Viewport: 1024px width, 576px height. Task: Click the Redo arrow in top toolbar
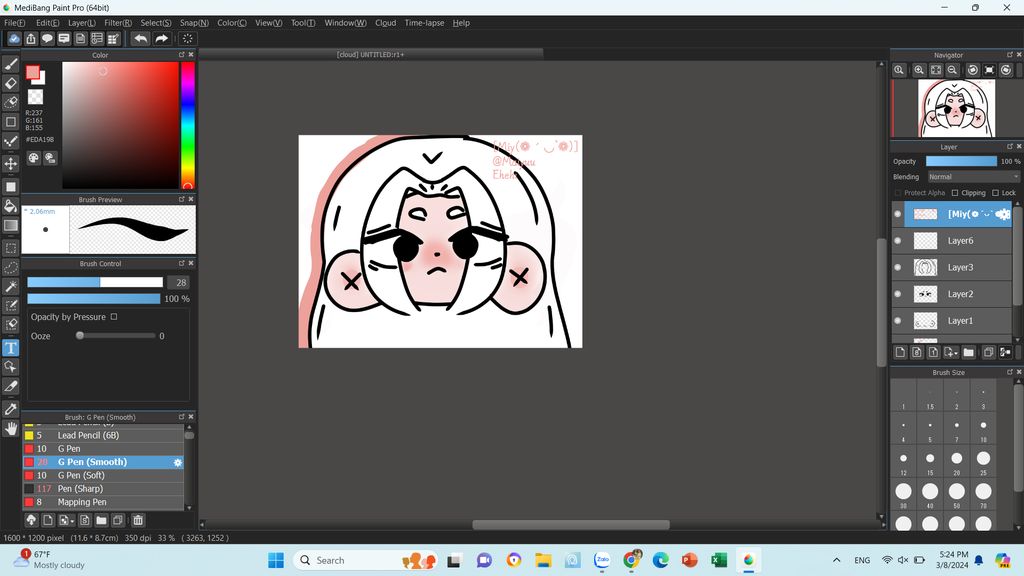point(161,39)
